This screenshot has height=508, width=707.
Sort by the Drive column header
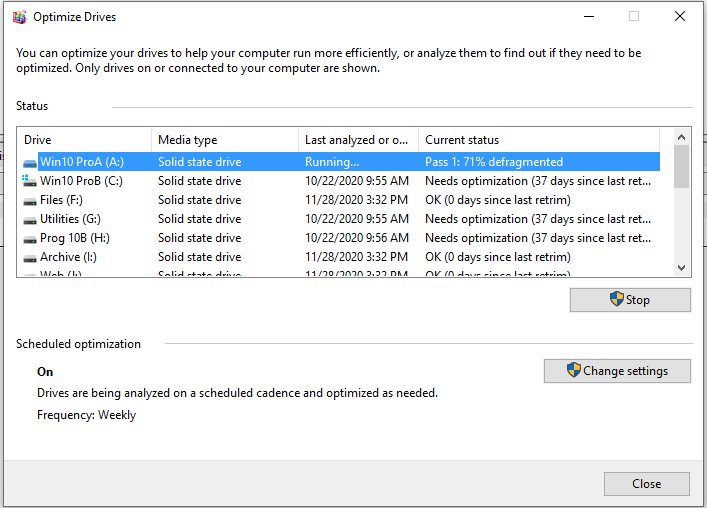(85, 140)
